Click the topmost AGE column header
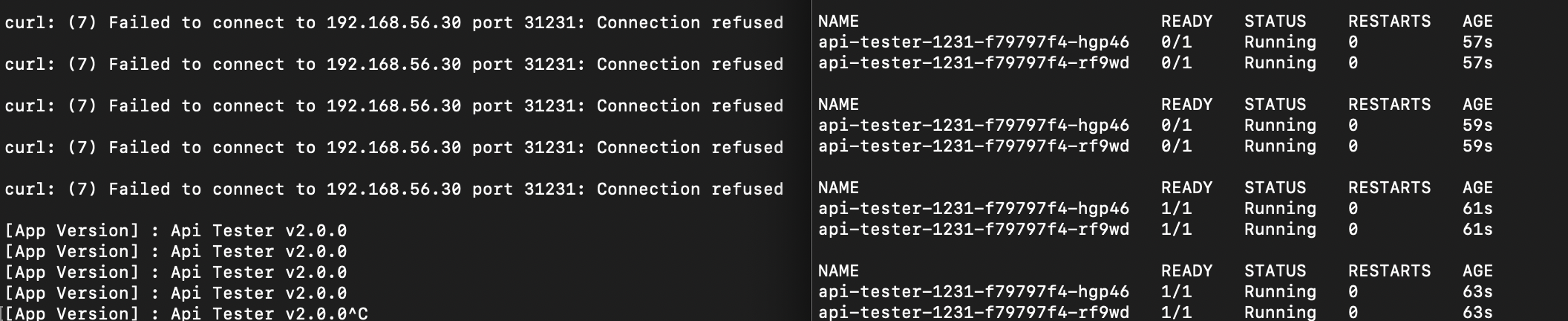Screen dimensions: 1568x321 point(1477,22)
